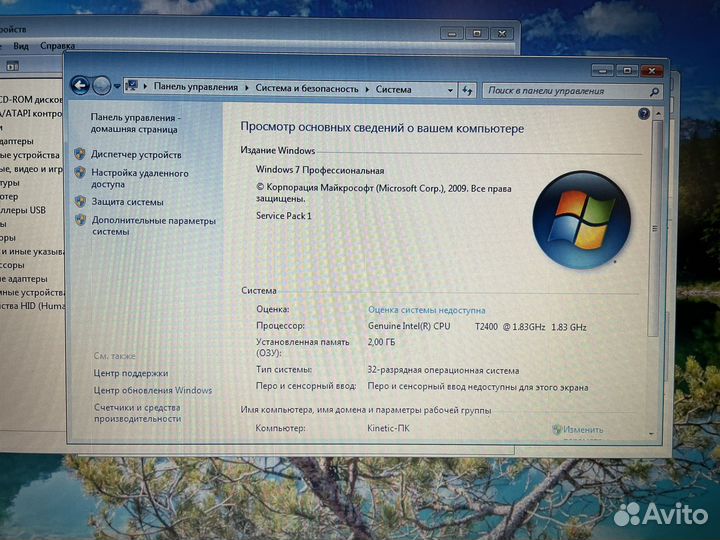
Task: Click the Windows logo image
Action: tap(581, 219)
